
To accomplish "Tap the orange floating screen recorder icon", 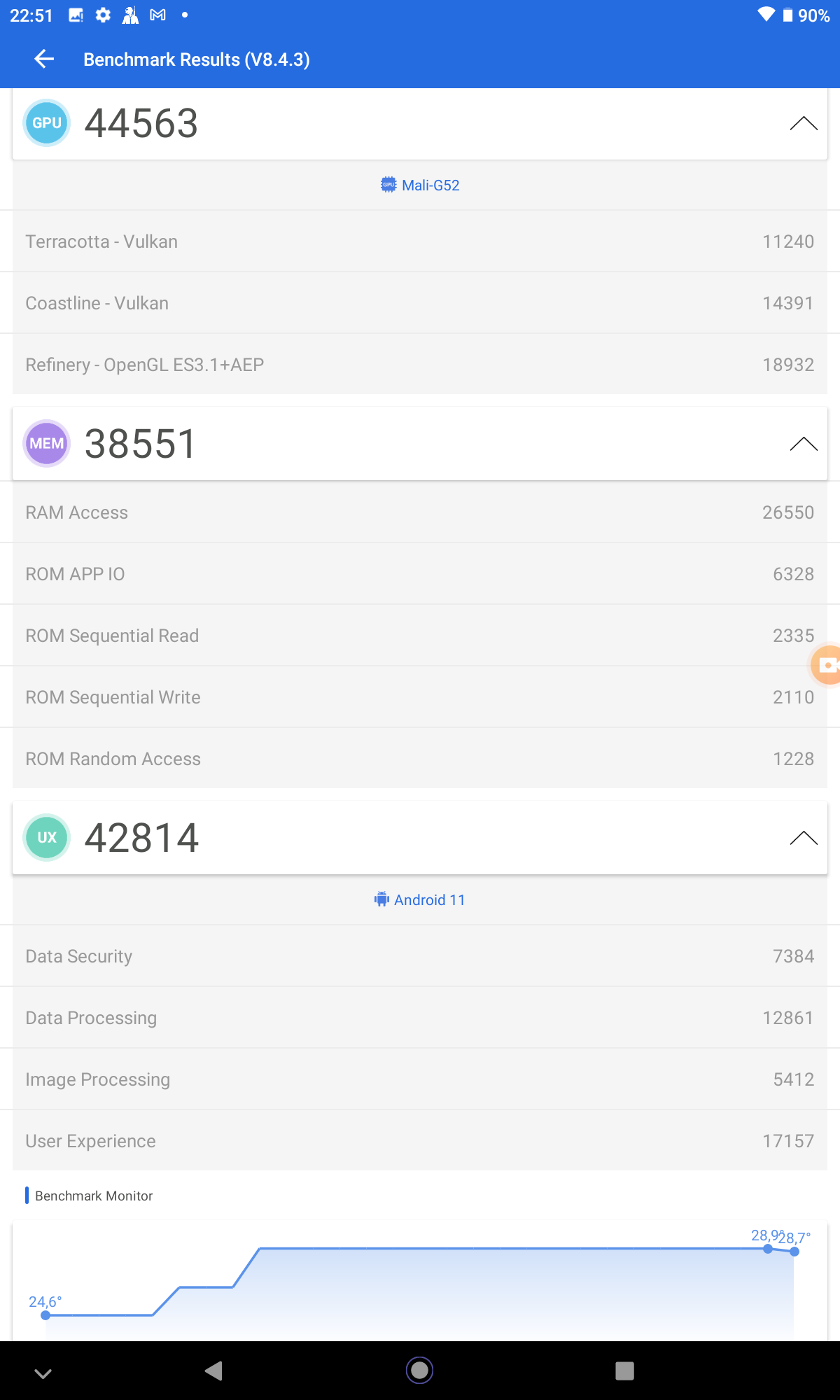I will 827,665.
